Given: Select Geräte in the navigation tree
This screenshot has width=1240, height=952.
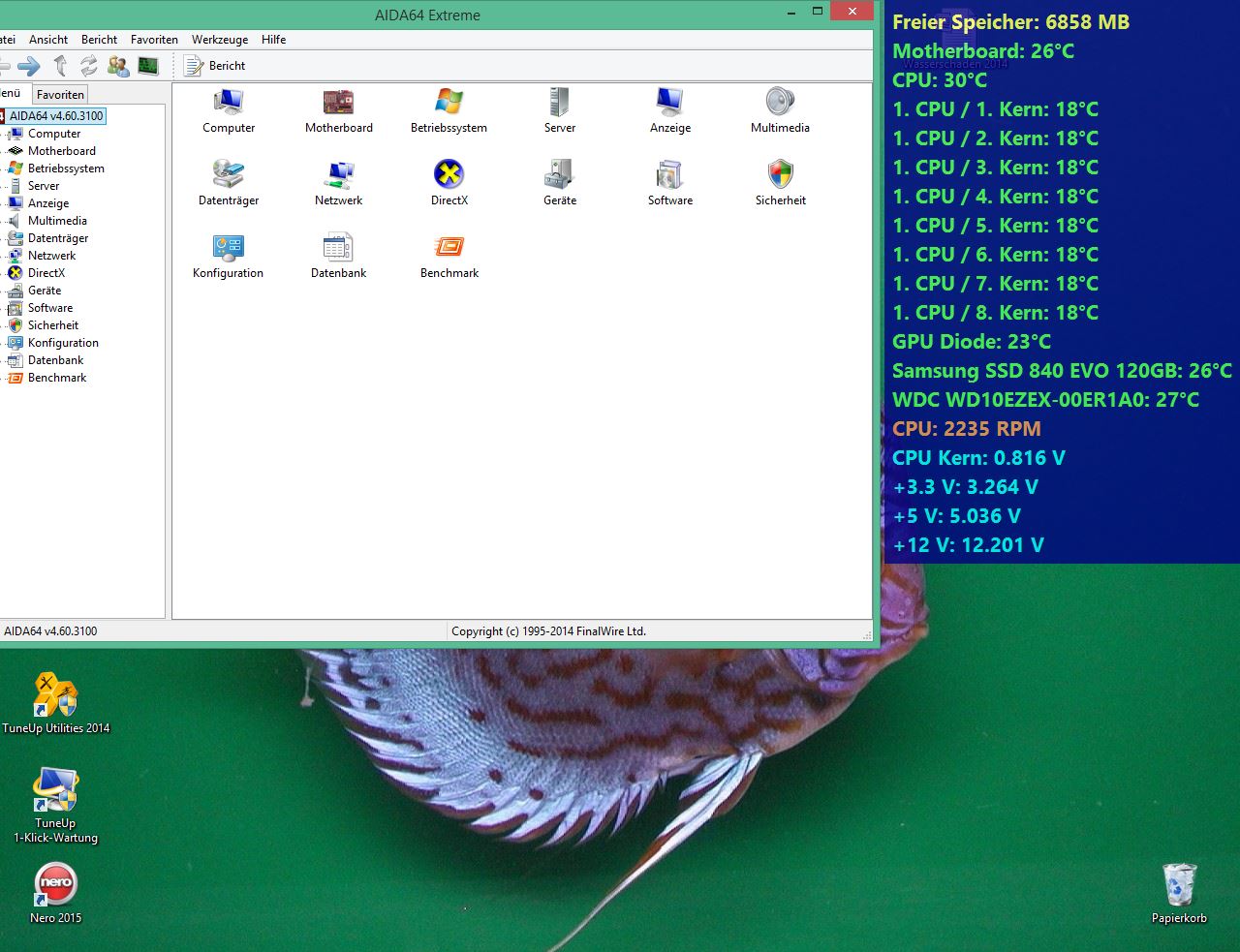Looking at the screenshot, I should 45,291.
